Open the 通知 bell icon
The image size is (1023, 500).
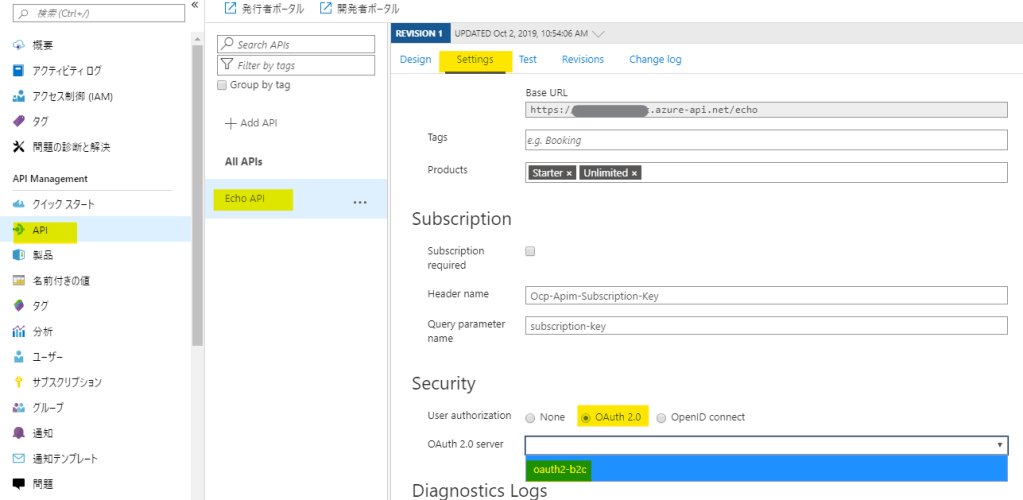click(x=18, y=433)
